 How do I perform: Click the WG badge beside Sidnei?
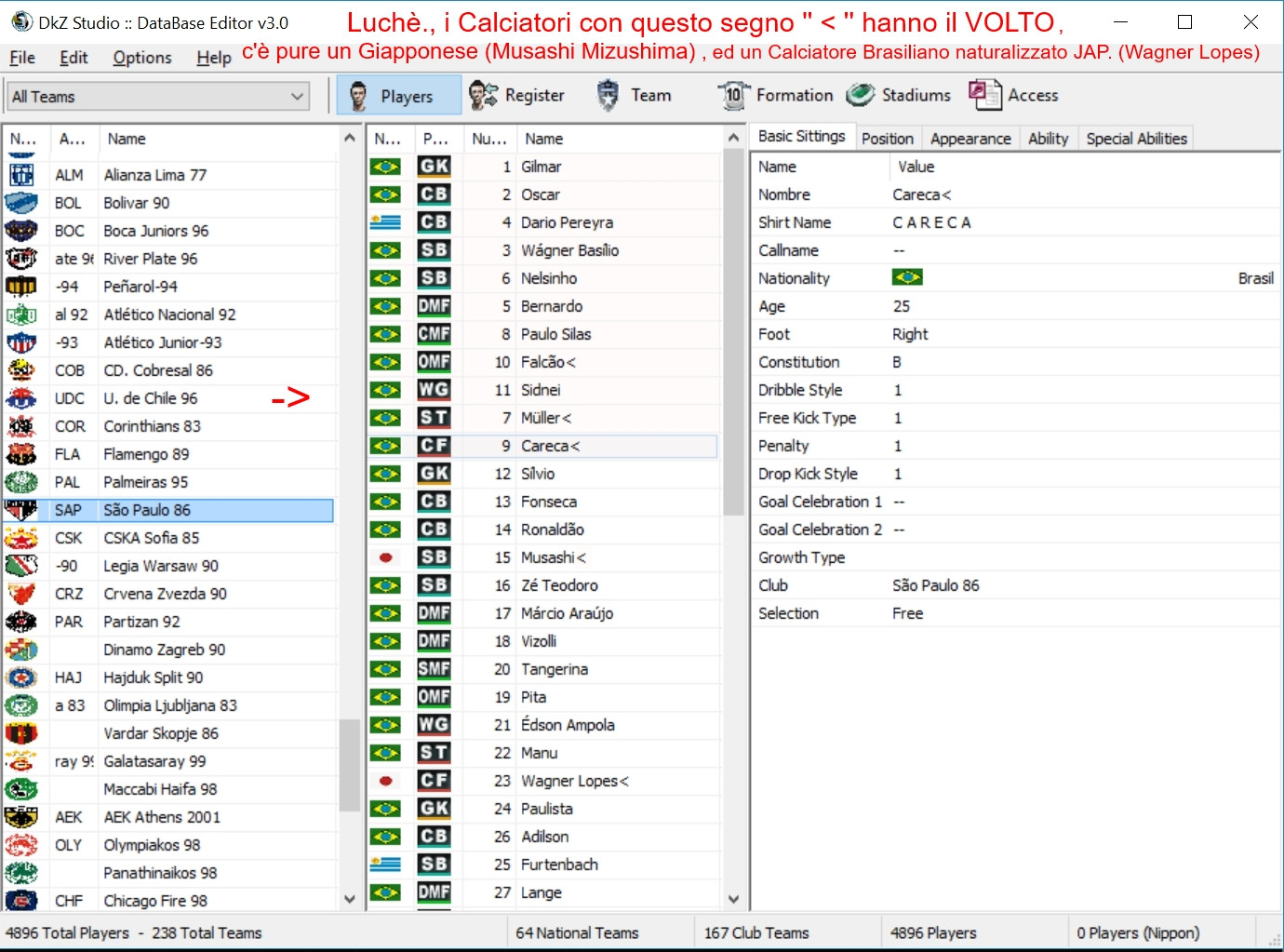434,390
